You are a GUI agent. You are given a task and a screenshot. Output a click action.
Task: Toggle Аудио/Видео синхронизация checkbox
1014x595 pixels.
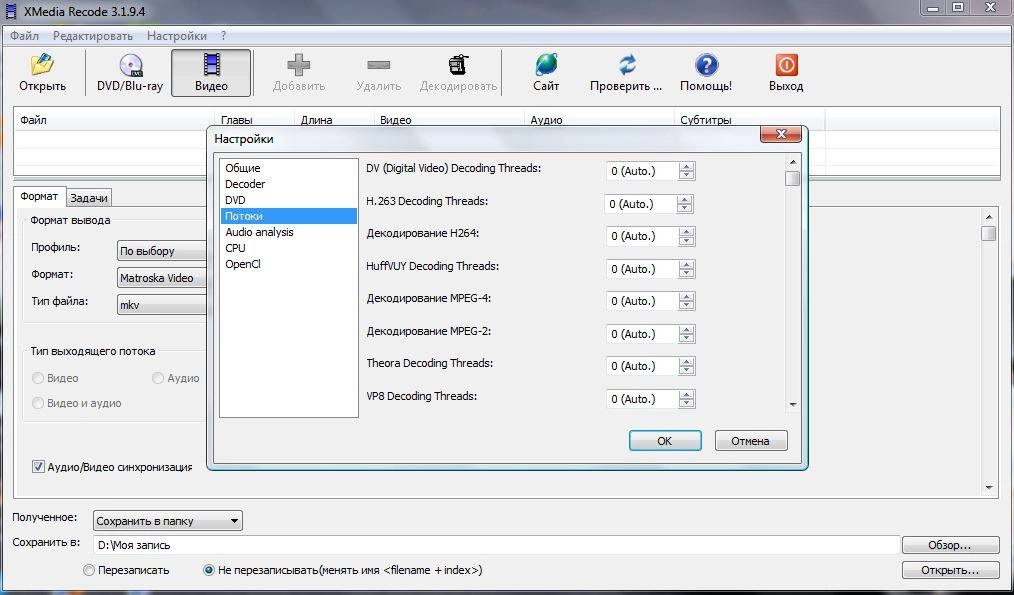(x=38, y=466)
